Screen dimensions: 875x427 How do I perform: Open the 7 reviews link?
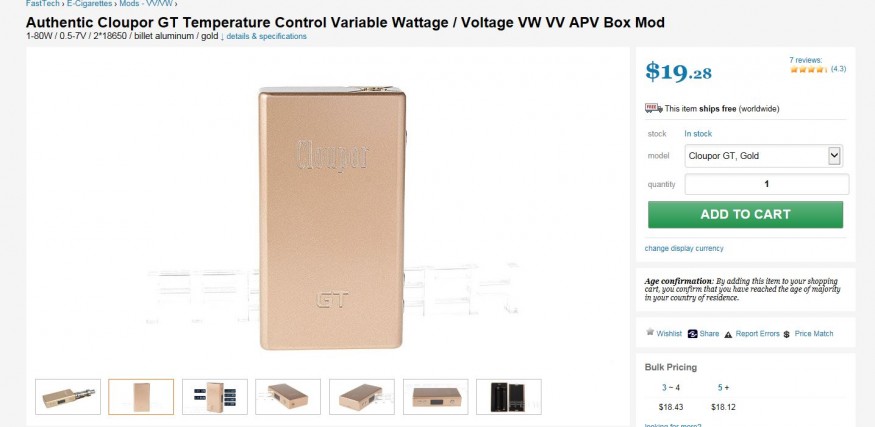[805, 60]
